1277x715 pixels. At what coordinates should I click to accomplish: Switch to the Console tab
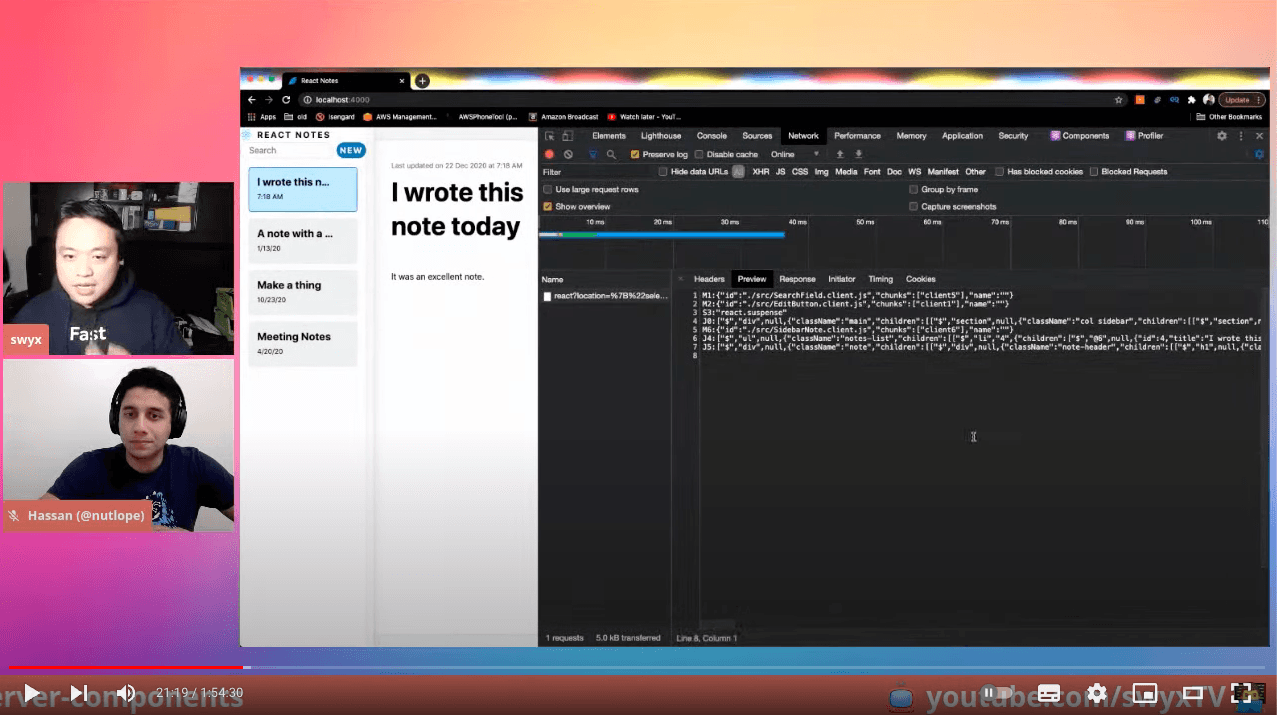[713, 135]
